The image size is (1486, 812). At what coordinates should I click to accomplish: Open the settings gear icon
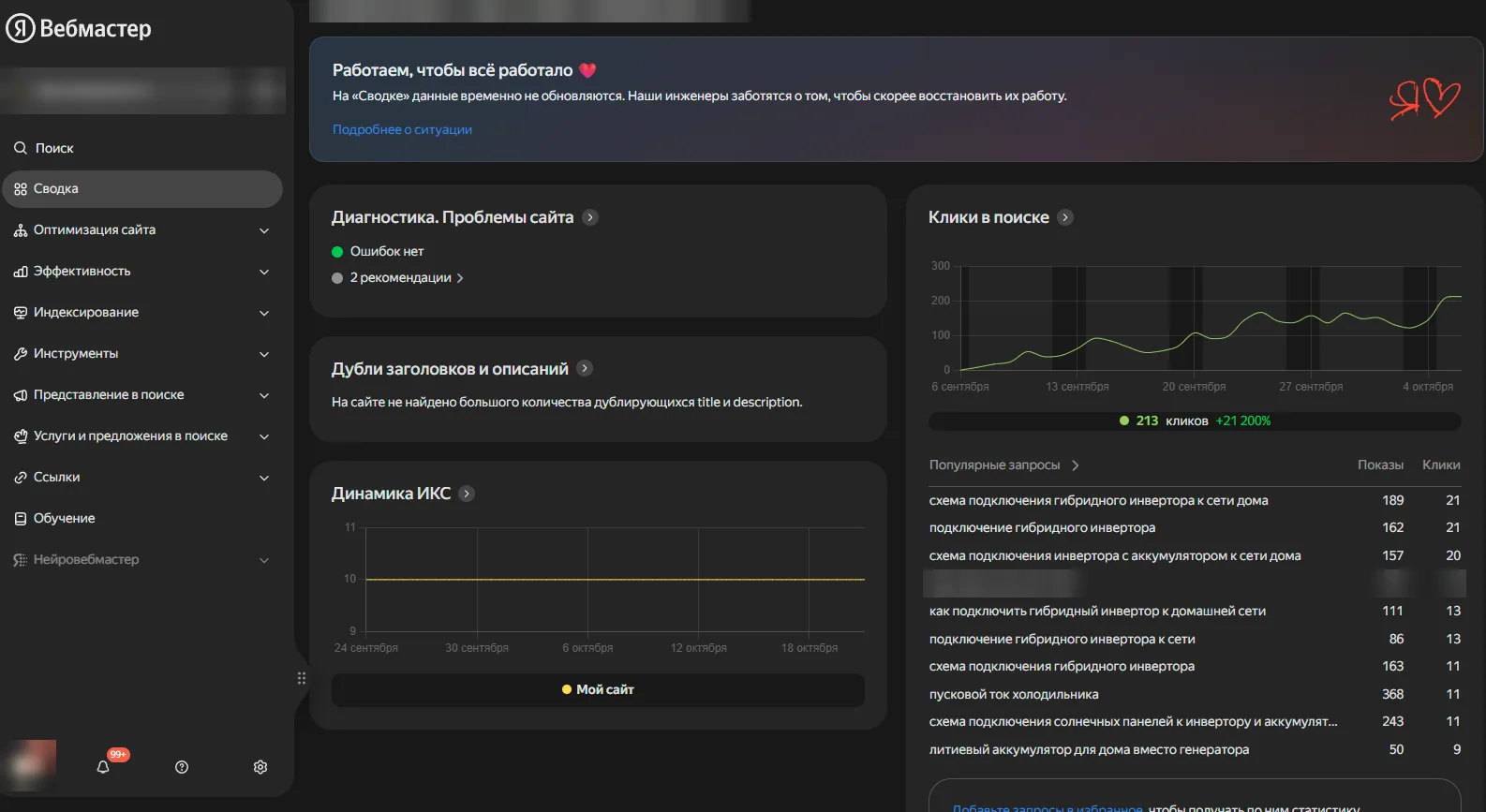[x=260, y=767]
